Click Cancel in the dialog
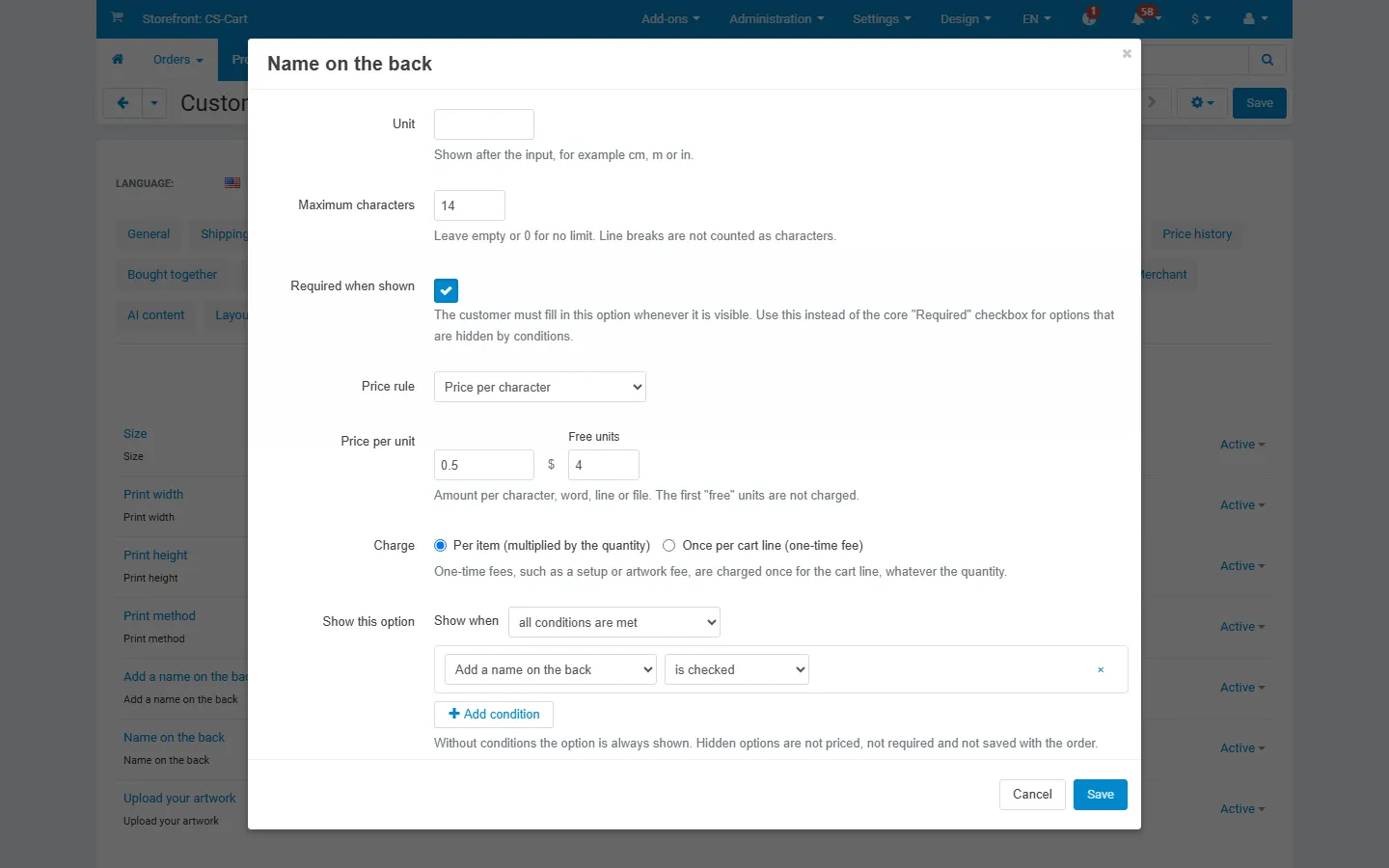 [x=1032, y=795]
